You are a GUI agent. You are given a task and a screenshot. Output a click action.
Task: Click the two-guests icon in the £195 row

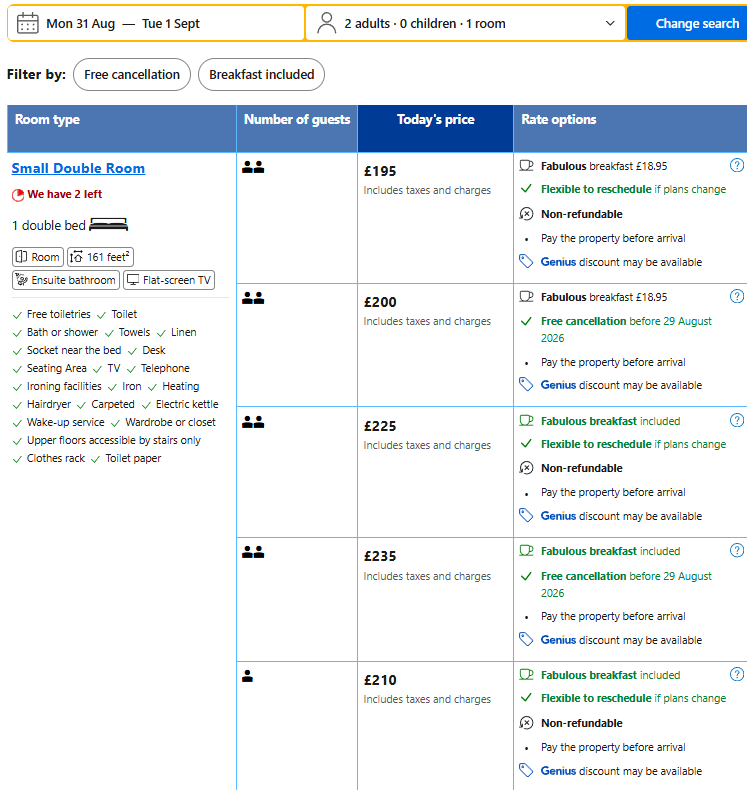(253, 167)
